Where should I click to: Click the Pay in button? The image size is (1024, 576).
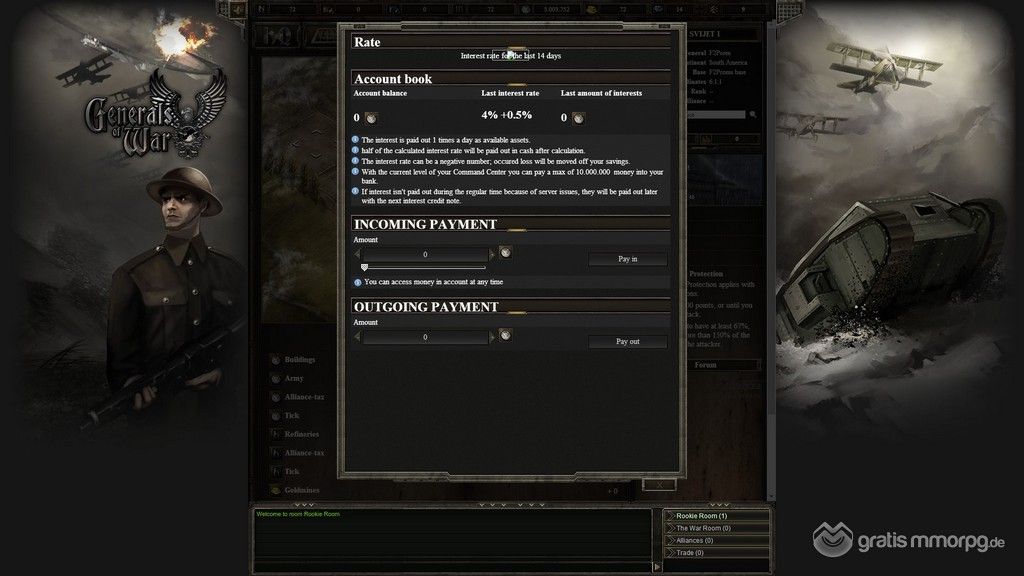(x=628, y=259)
